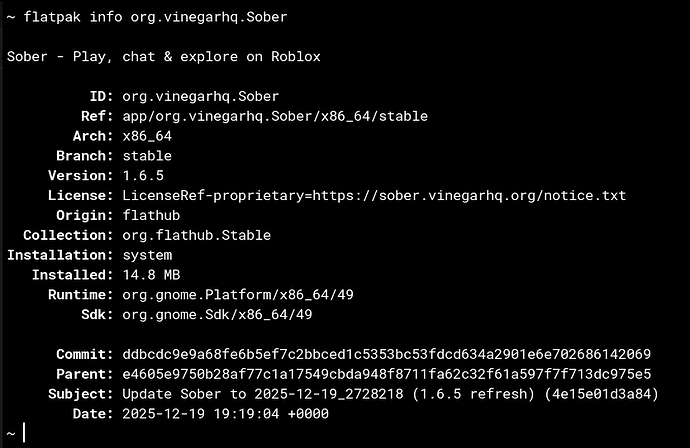Click the Commit hash starting with ddbcdc9e
The height and width of the screenshot is (448, 690).
click(x=386, y=354)
